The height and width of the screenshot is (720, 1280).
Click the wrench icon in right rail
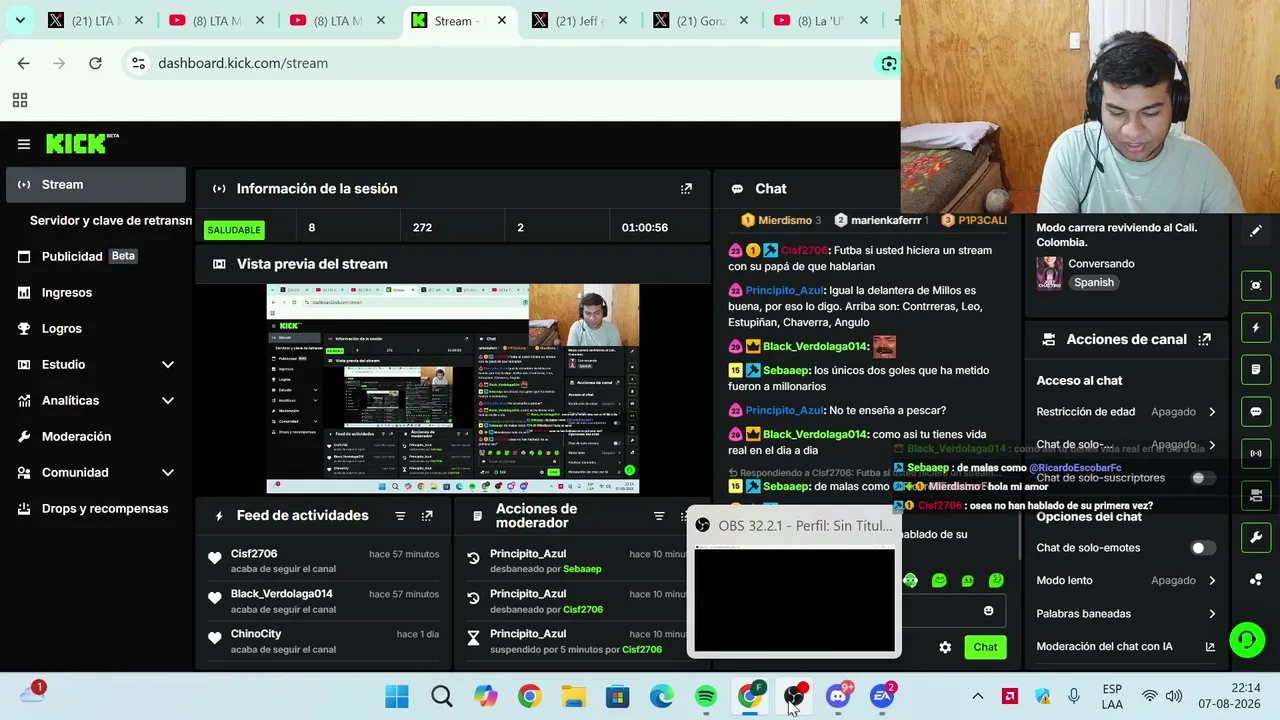click(x=1256, y=538)
